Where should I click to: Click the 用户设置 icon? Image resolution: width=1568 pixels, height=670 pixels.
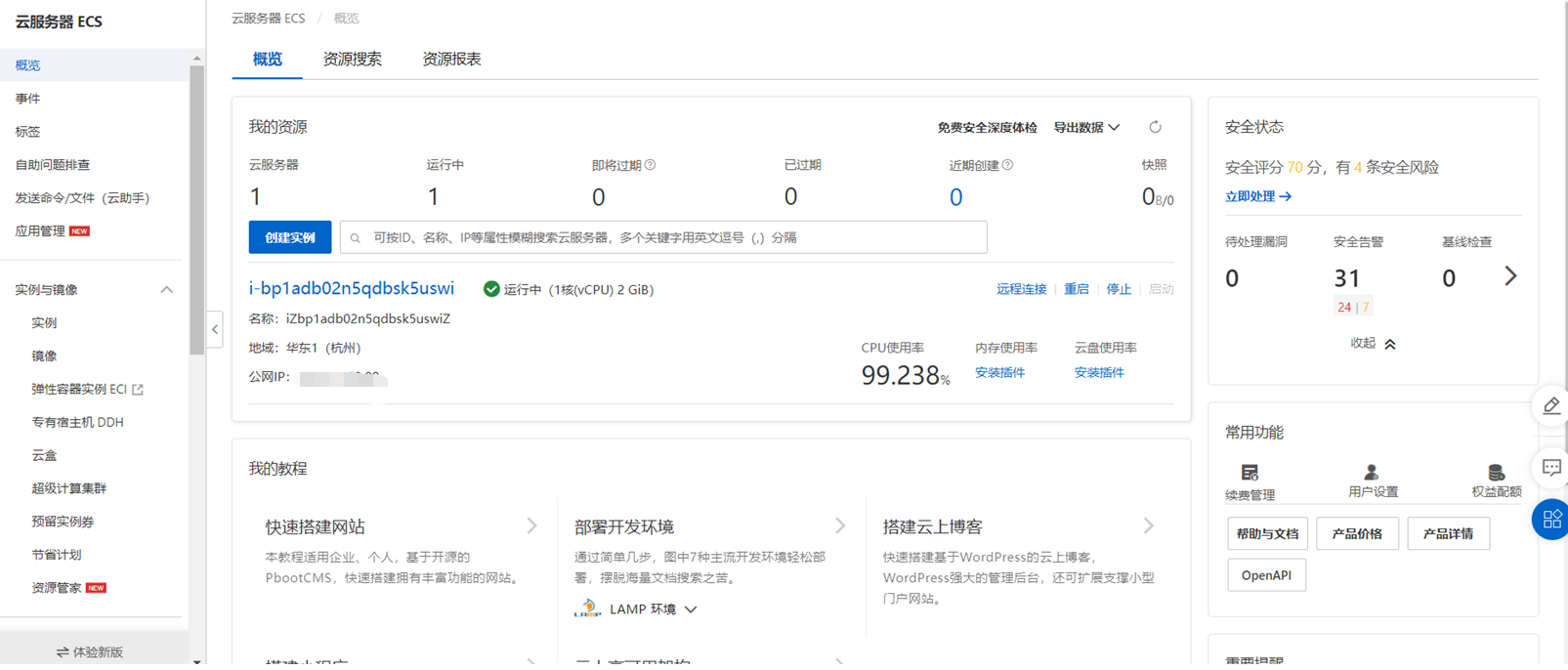pyautogui.click(x=1372, y=472)
